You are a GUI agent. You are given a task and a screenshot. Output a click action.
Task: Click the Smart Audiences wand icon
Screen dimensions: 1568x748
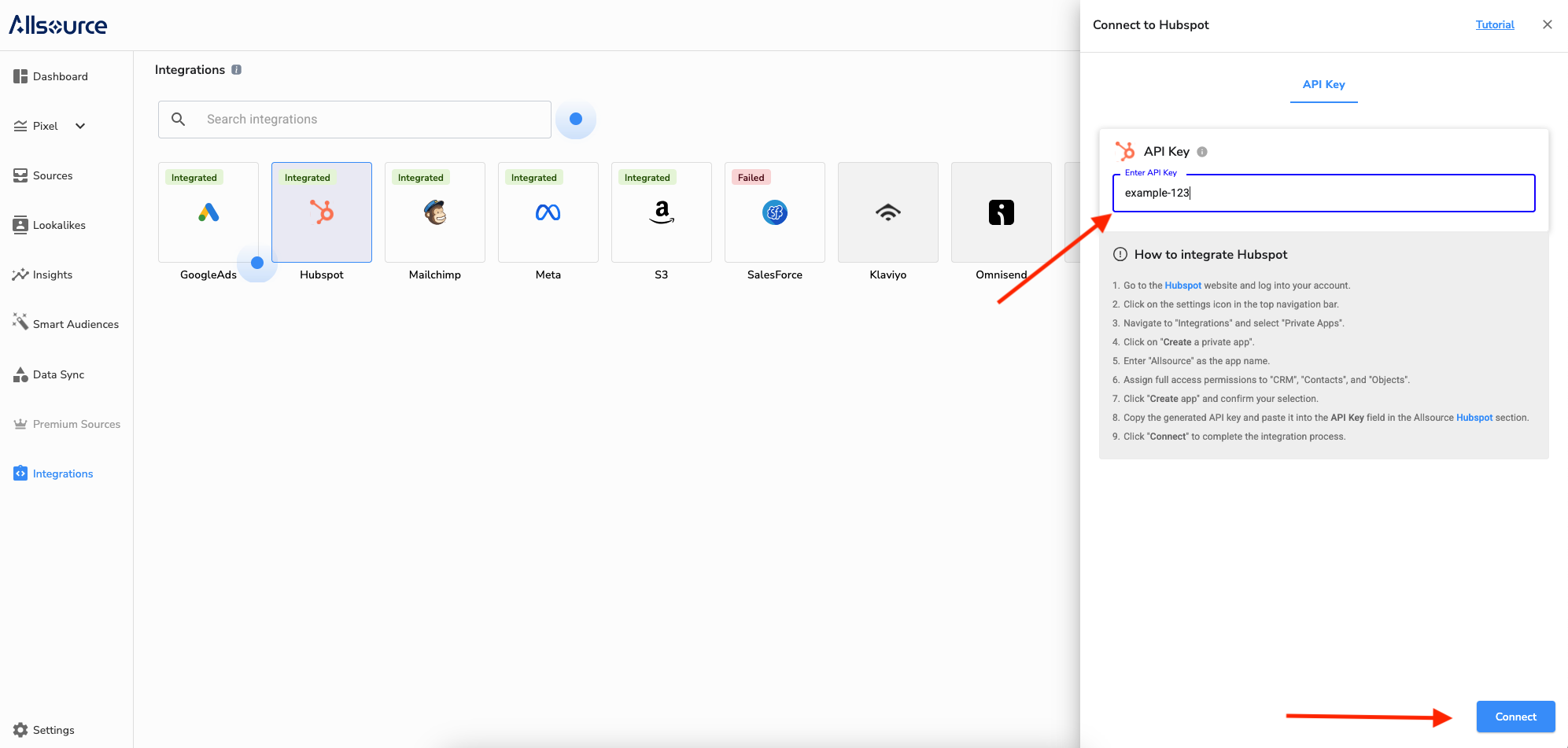20,321
